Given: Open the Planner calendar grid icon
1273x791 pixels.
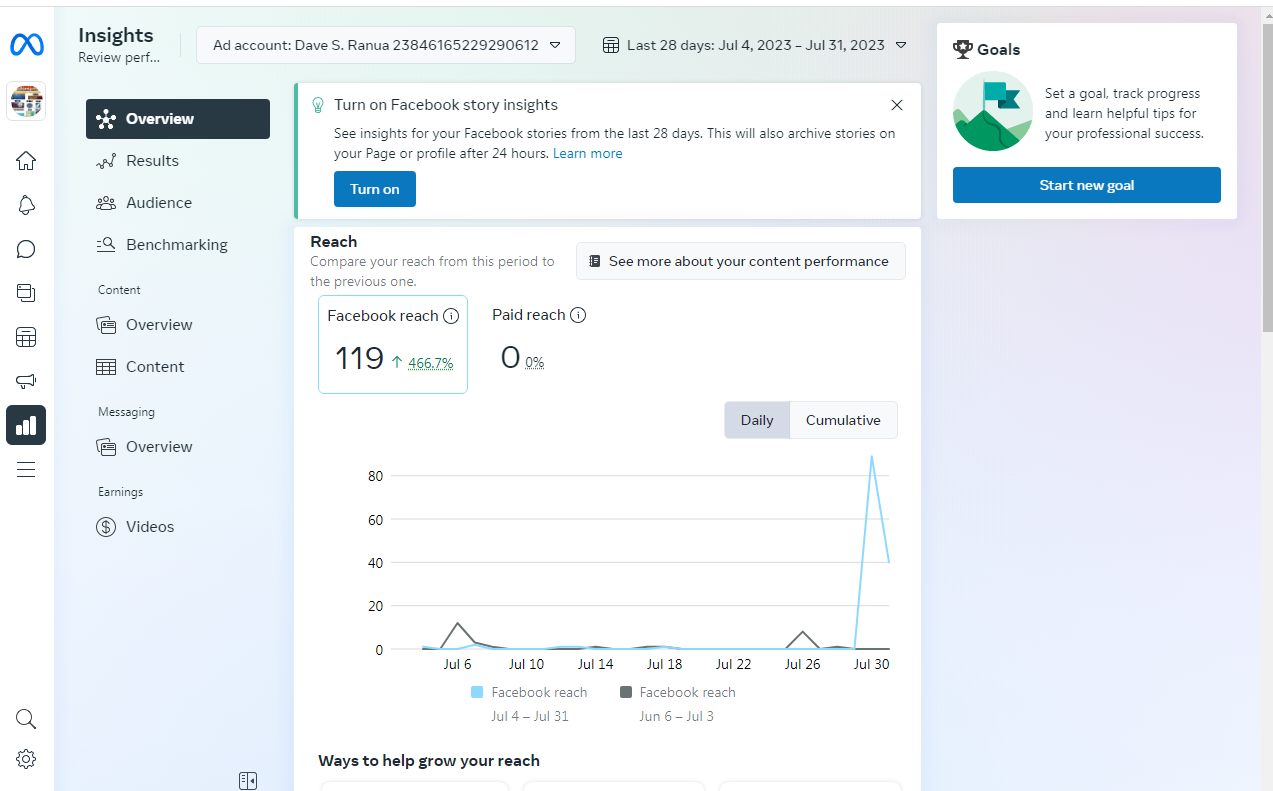Looking at the screenshot, I should point(26,337).
